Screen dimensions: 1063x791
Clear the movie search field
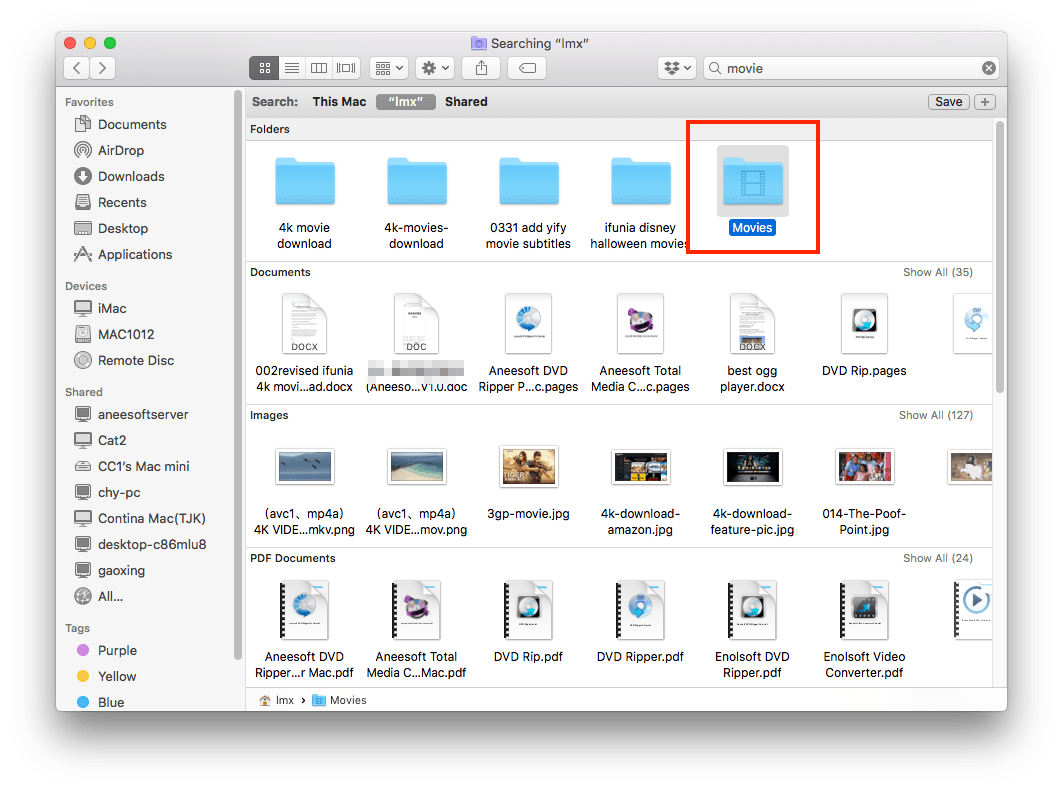coord(988,68)
